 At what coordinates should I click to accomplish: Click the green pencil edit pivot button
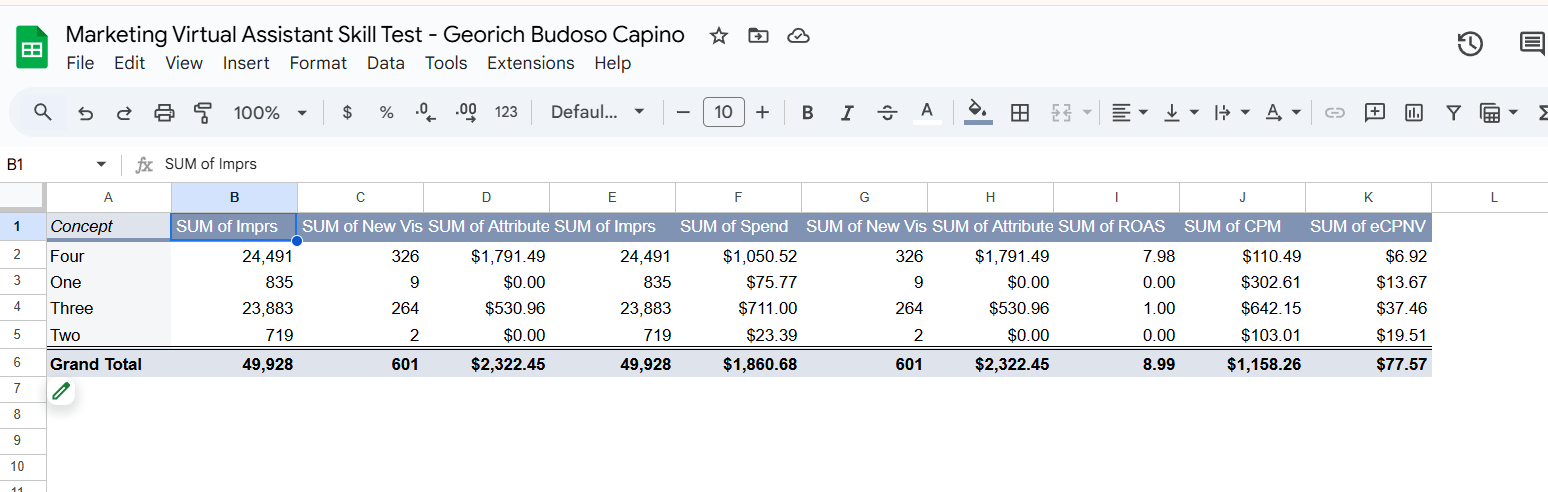point(62,391)
